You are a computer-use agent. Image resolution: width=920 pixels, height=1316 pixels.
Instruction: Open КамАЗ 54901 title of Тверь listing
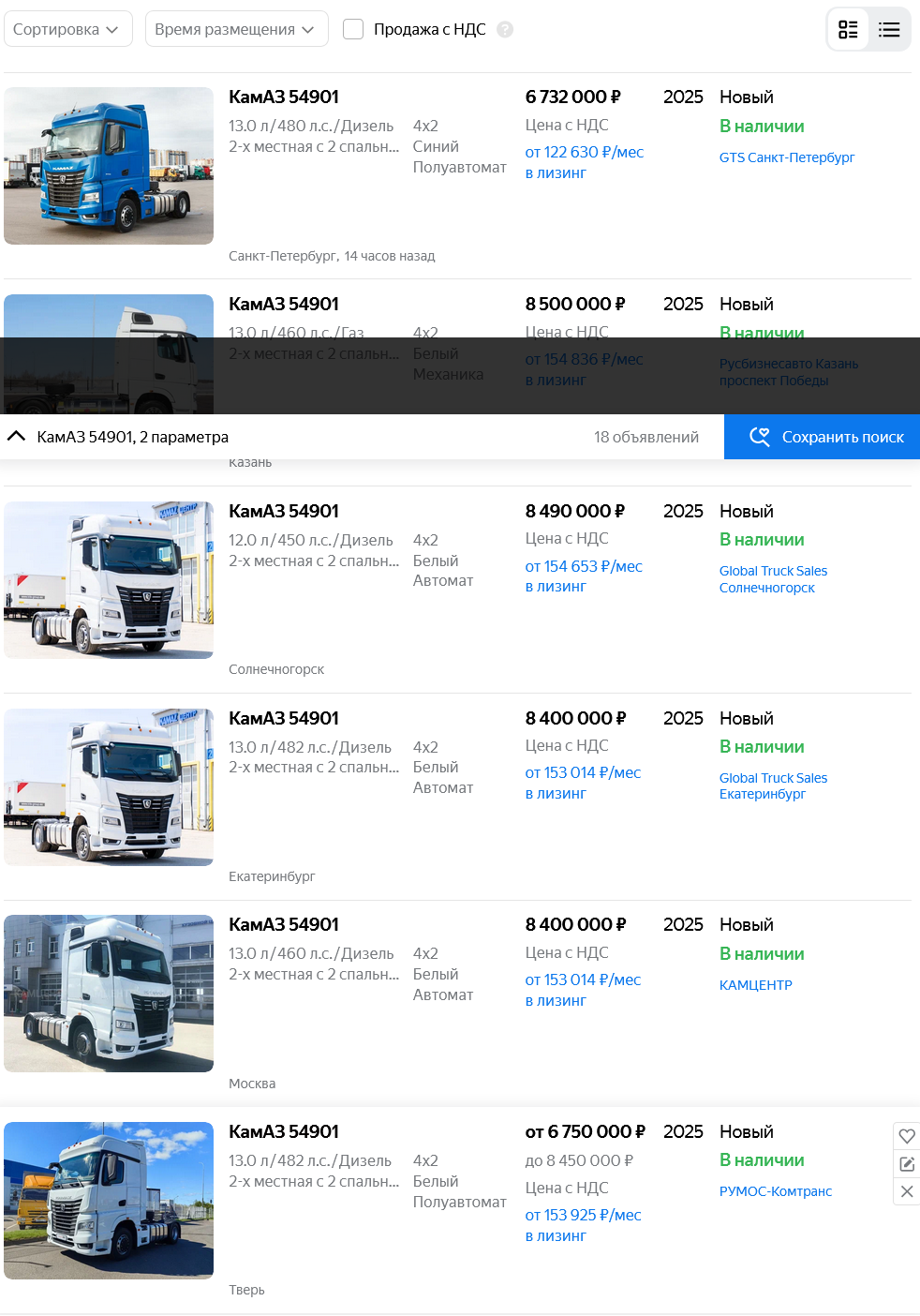pyautogui.click(x=284, y=1132)
